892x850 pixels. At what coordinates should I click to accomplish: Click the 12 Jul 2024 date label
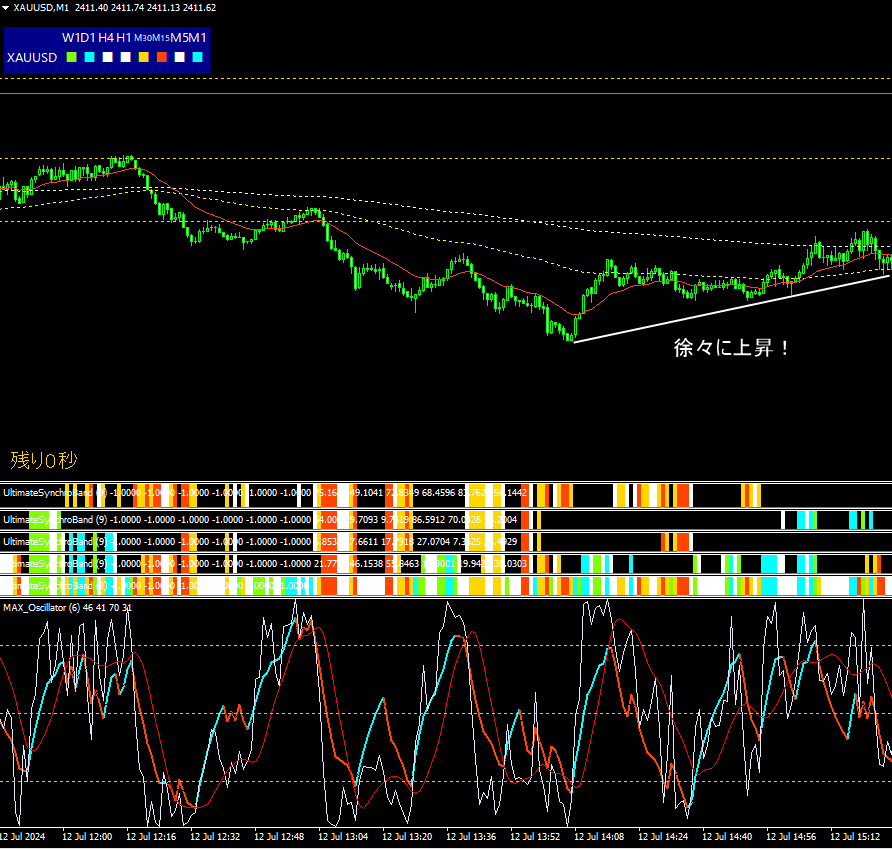tap(22, 837)
